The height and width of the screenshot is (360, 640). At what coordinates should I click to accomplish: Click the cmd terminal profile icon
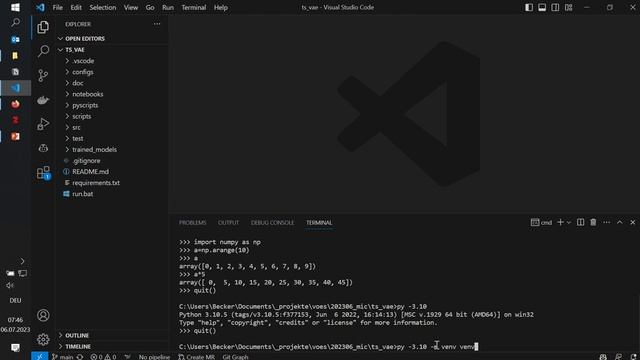(x=535, y=222)
